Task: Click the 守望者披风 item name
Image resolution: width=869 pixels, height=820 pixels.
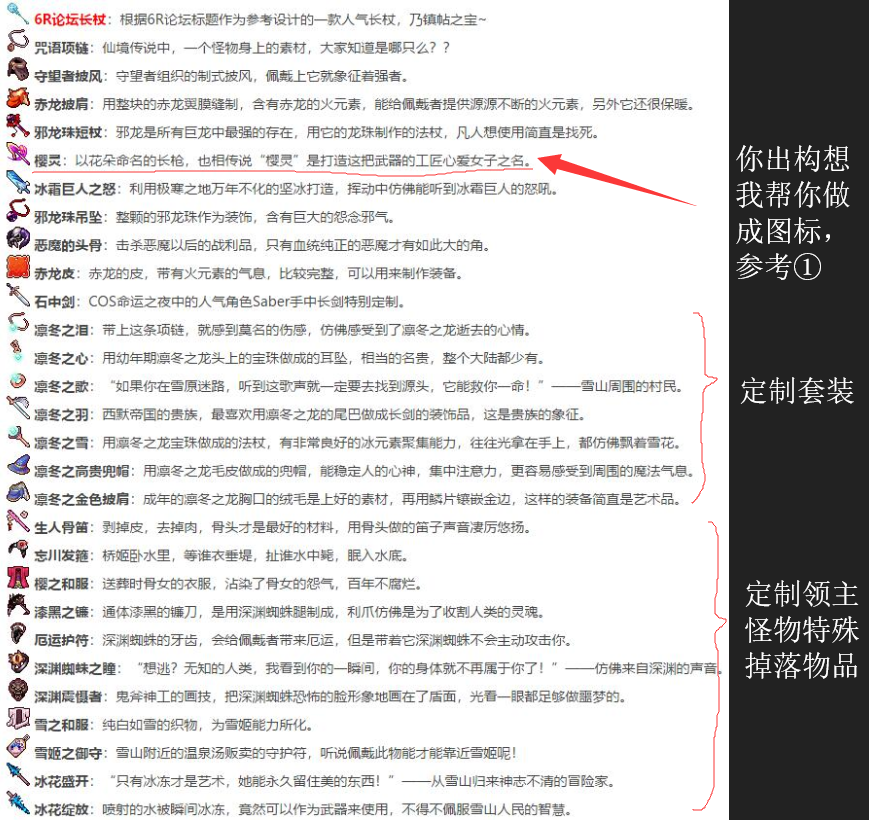Action: 68,76
